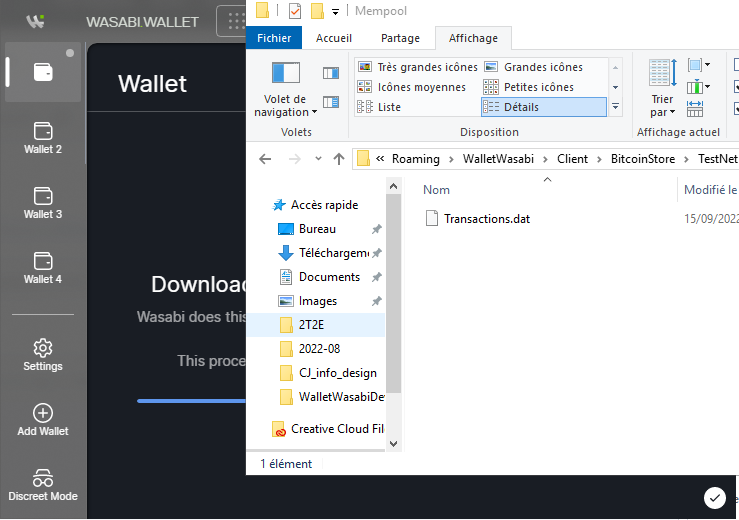Open recent locations dropdown
739x520 pixels.
[318, 159]
